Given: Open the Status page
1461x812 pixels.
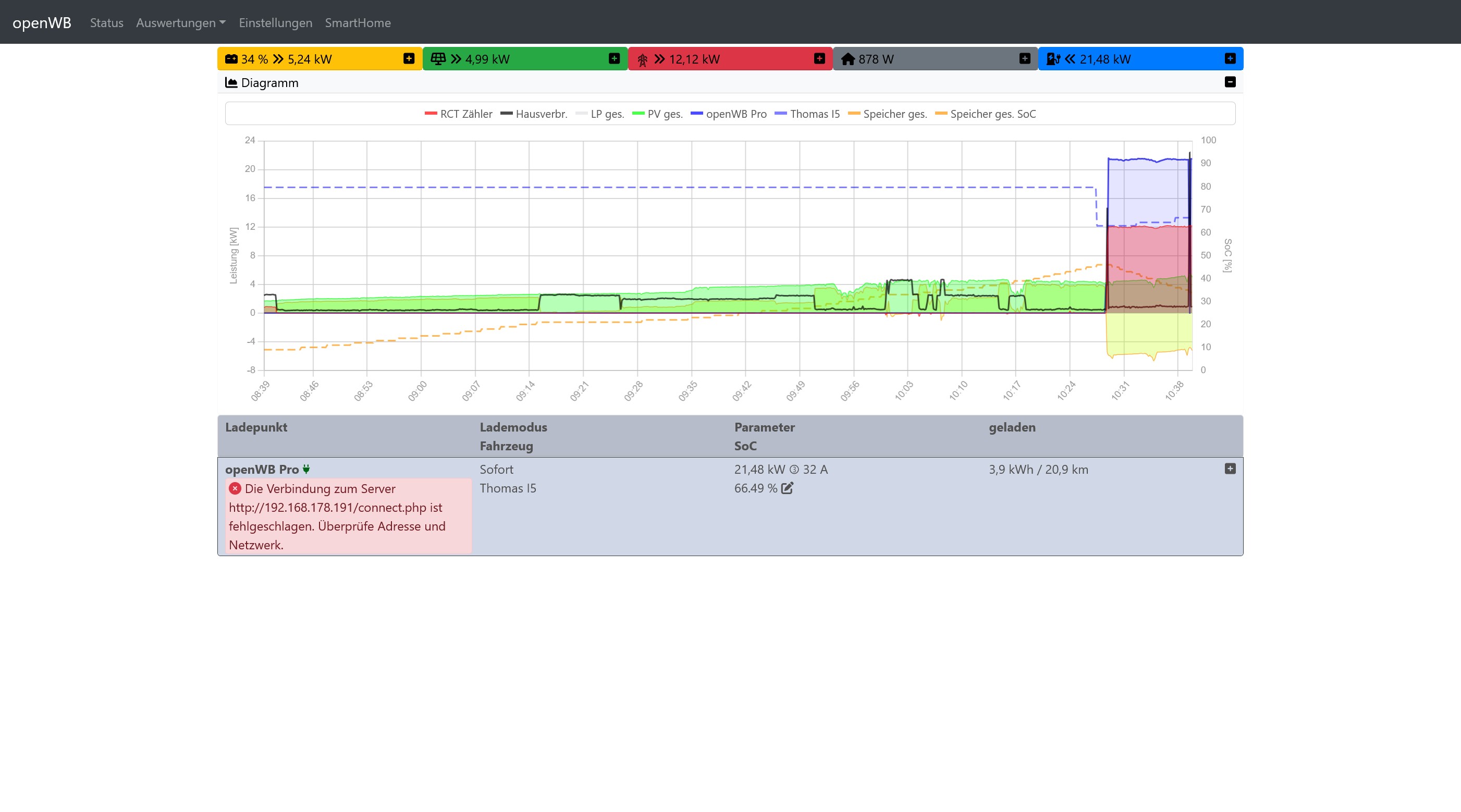Looking at the screenshot, I should click(x=107, y=23).
